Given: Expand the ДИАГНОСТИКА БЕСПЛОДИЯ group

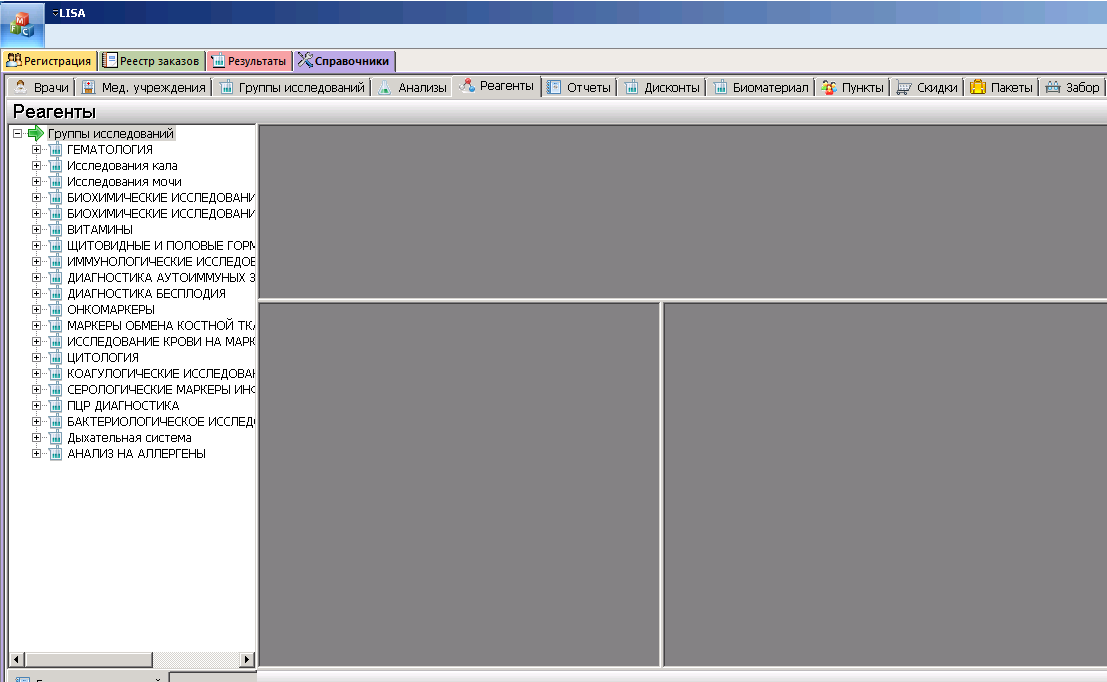Looking at the screenshot, I should click(x=37, y=294).
